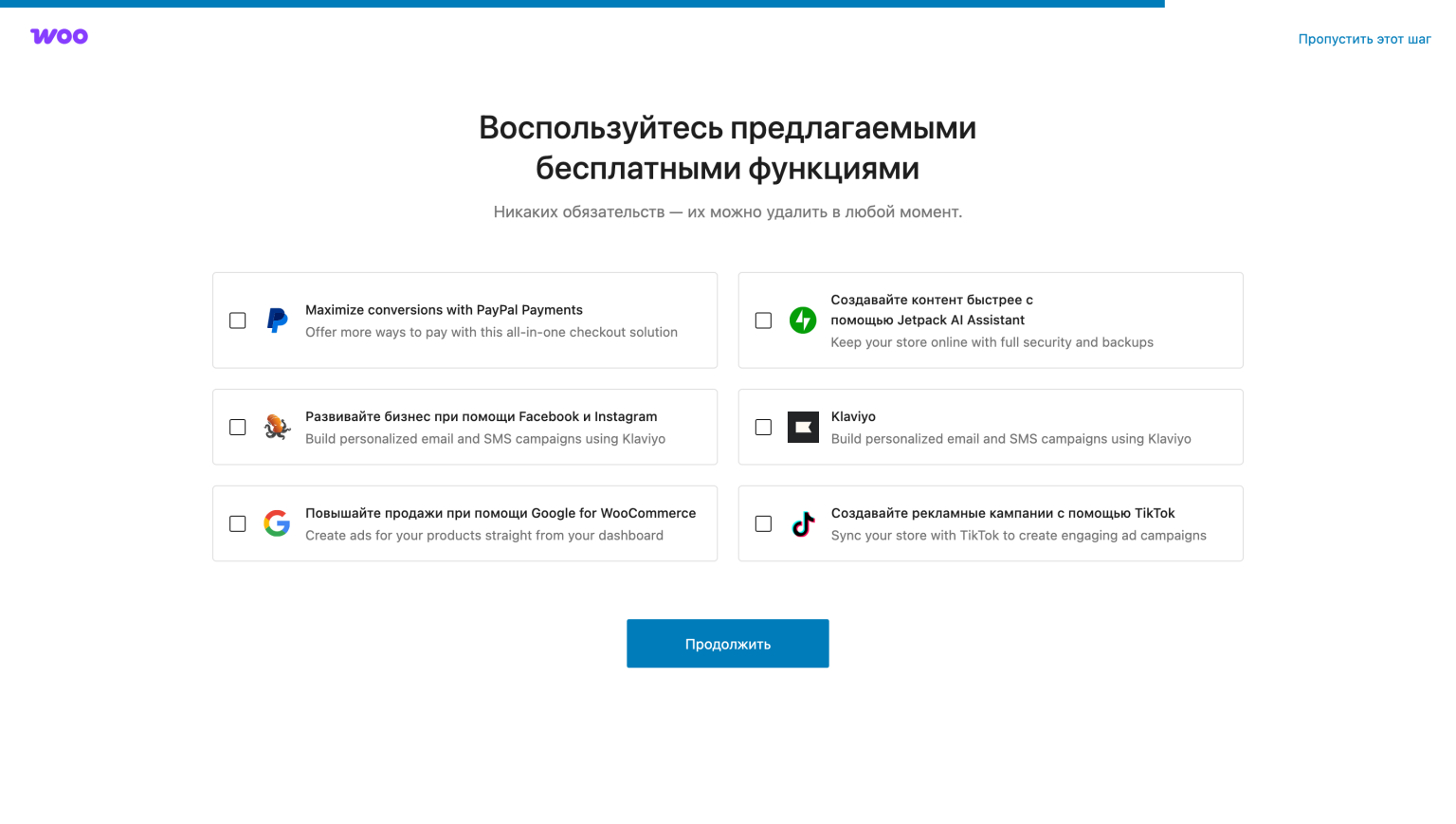Click the black Klaviyo logo icon
Screen dimensions: 1456x824
[x=802, y=427]
